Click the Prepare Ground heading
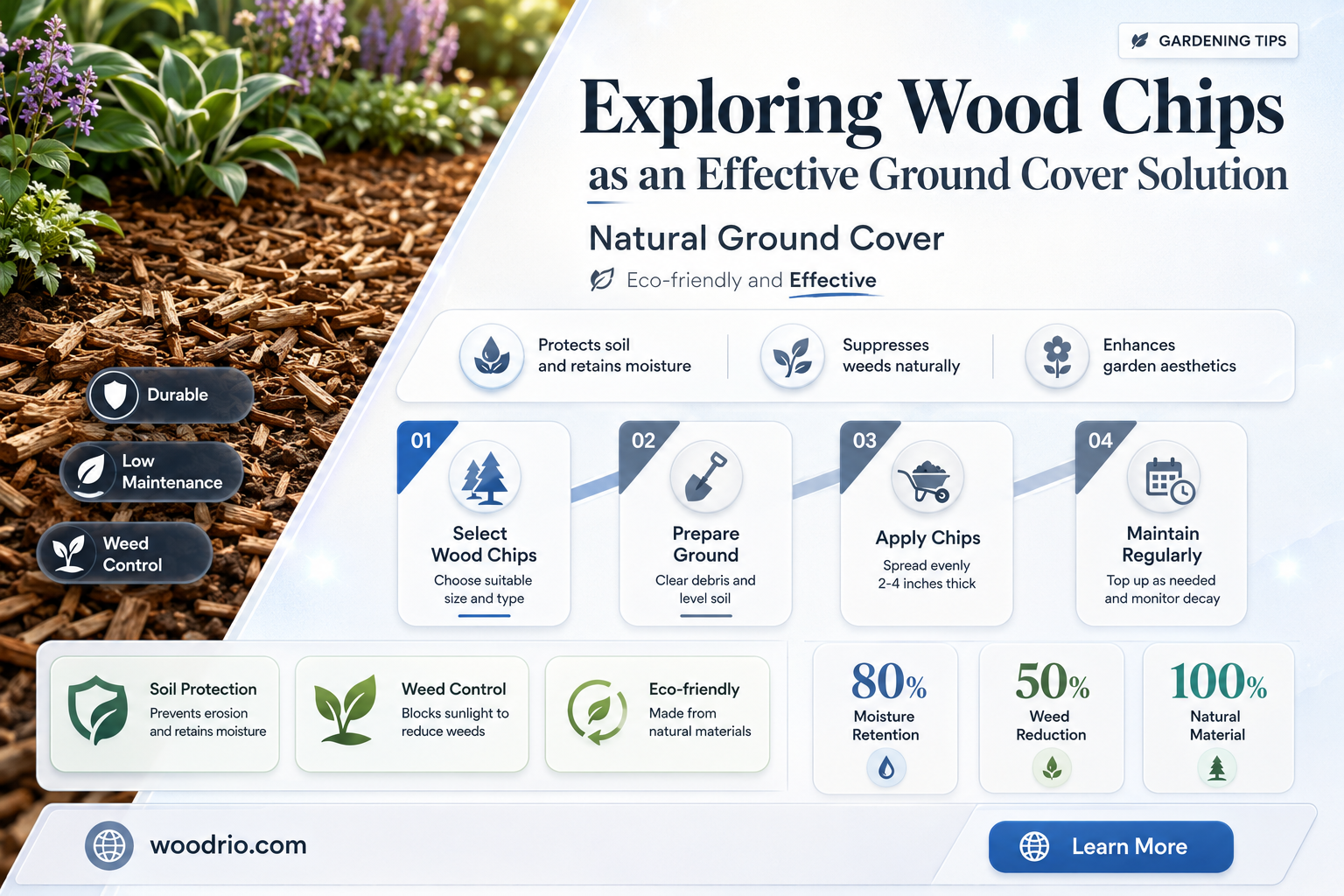This screenshot has width=1344, height=896. click(x=705, y=544)
